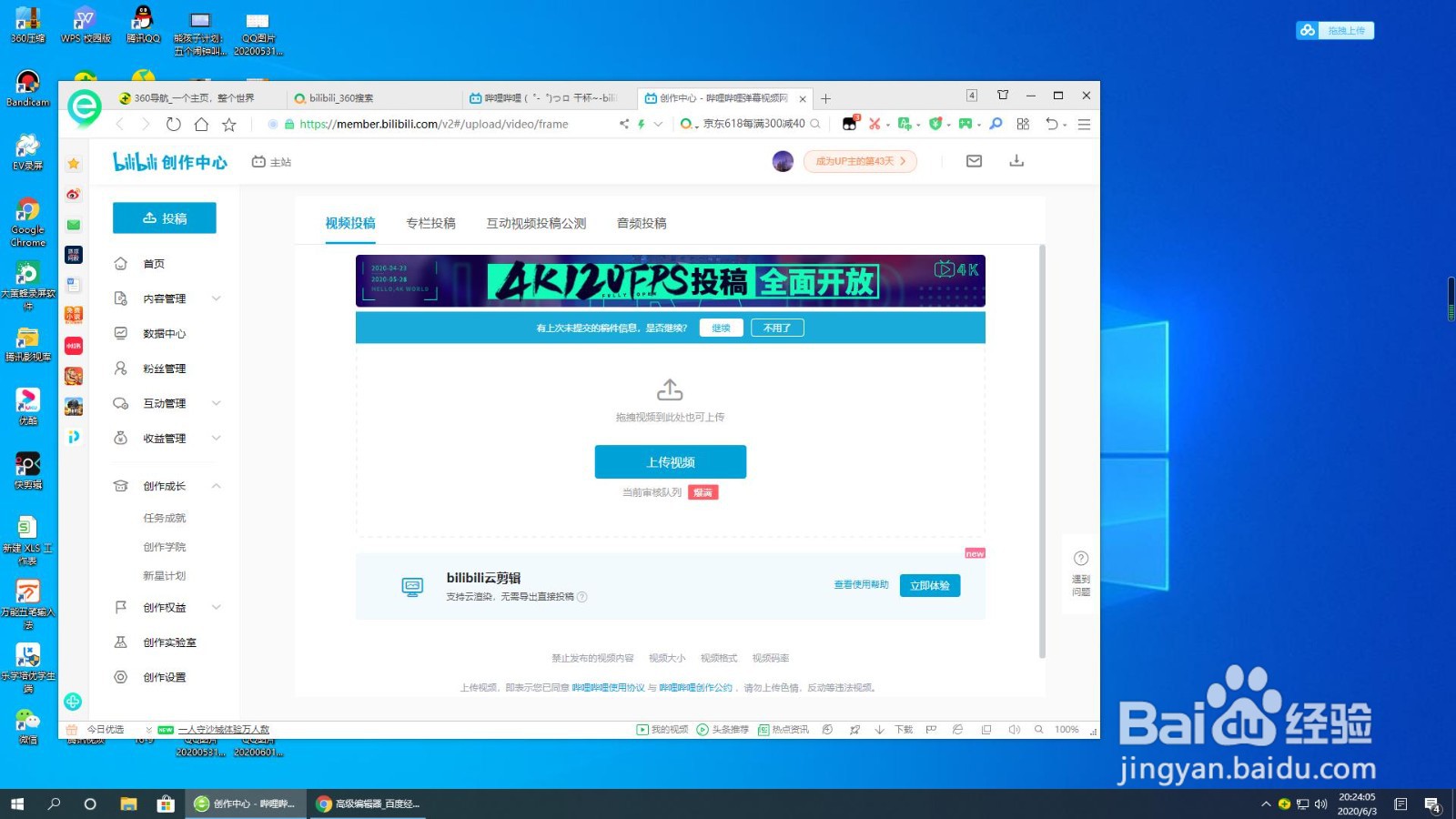The height and width of the screenshot is (819, 1456).
Task: Open the browser screenshot tool (scissors icon)
Action: pos(875,124)
